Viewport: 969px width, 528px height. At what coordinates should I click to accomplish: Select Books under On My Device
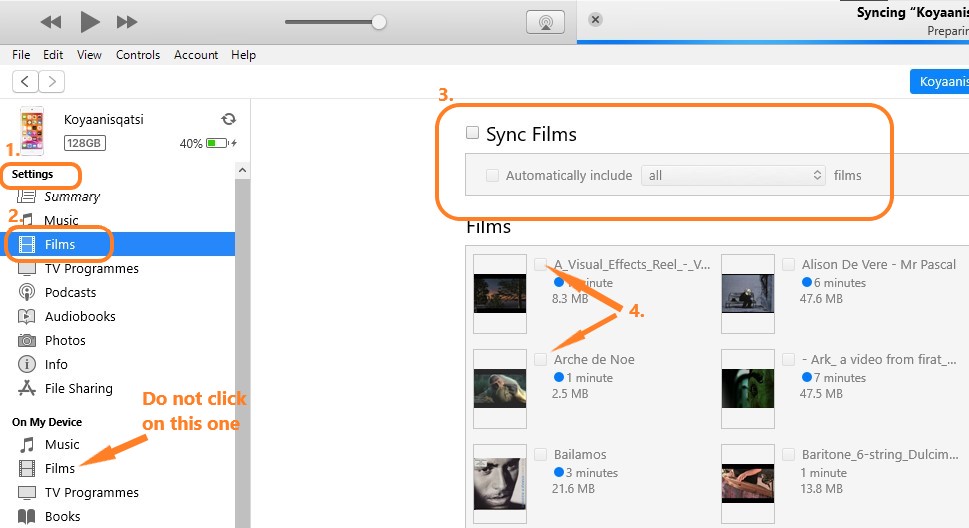coord(62,516)
